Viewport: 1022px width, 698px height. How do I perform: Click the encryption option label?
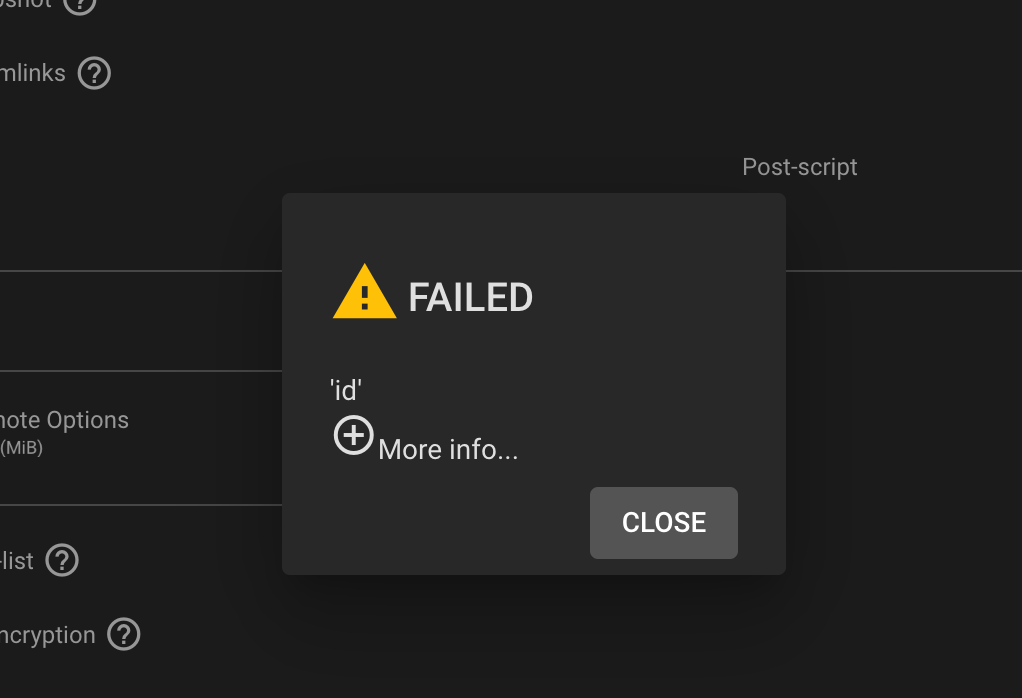coord(48,635)
